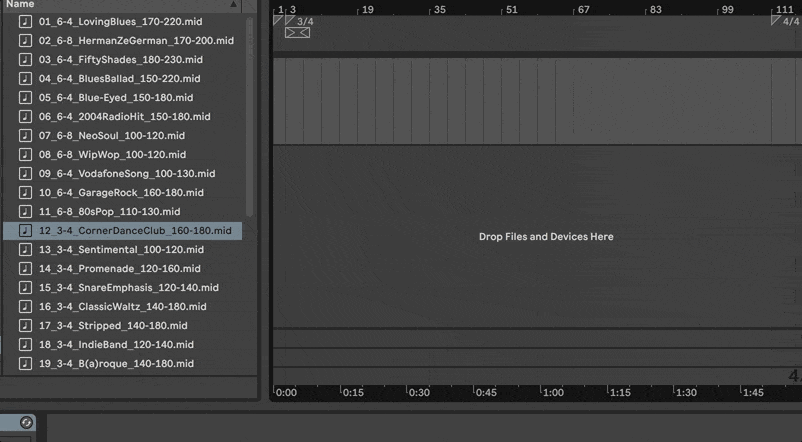Viewport: 802px width, 442px height.
Task: Click the MIDI file icon beside 02_6-8_HermanZeGerman_170-200.mid
Action: [25, 40]
